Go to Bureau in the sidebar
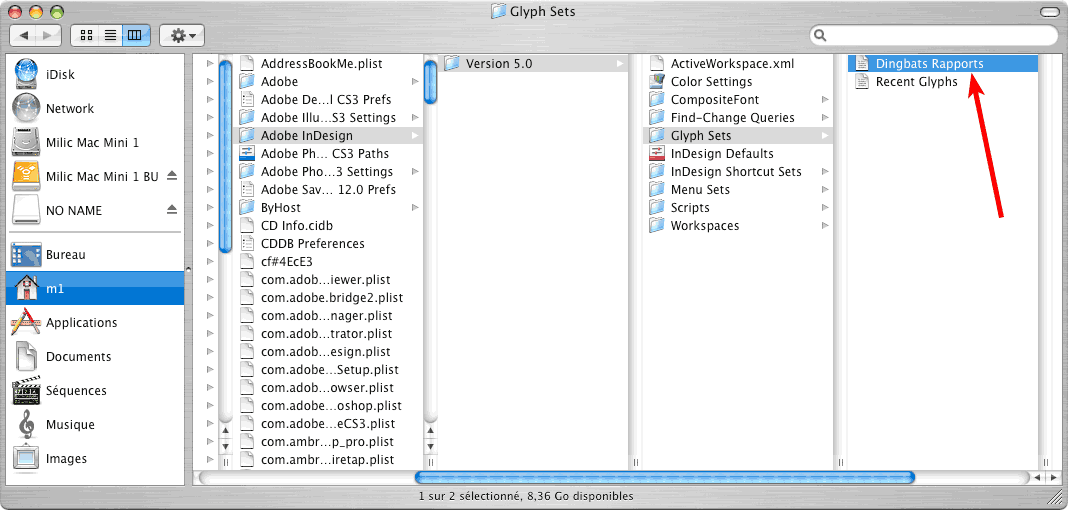The height and width of the screenshot is (510, 1068). pos(65,255)
